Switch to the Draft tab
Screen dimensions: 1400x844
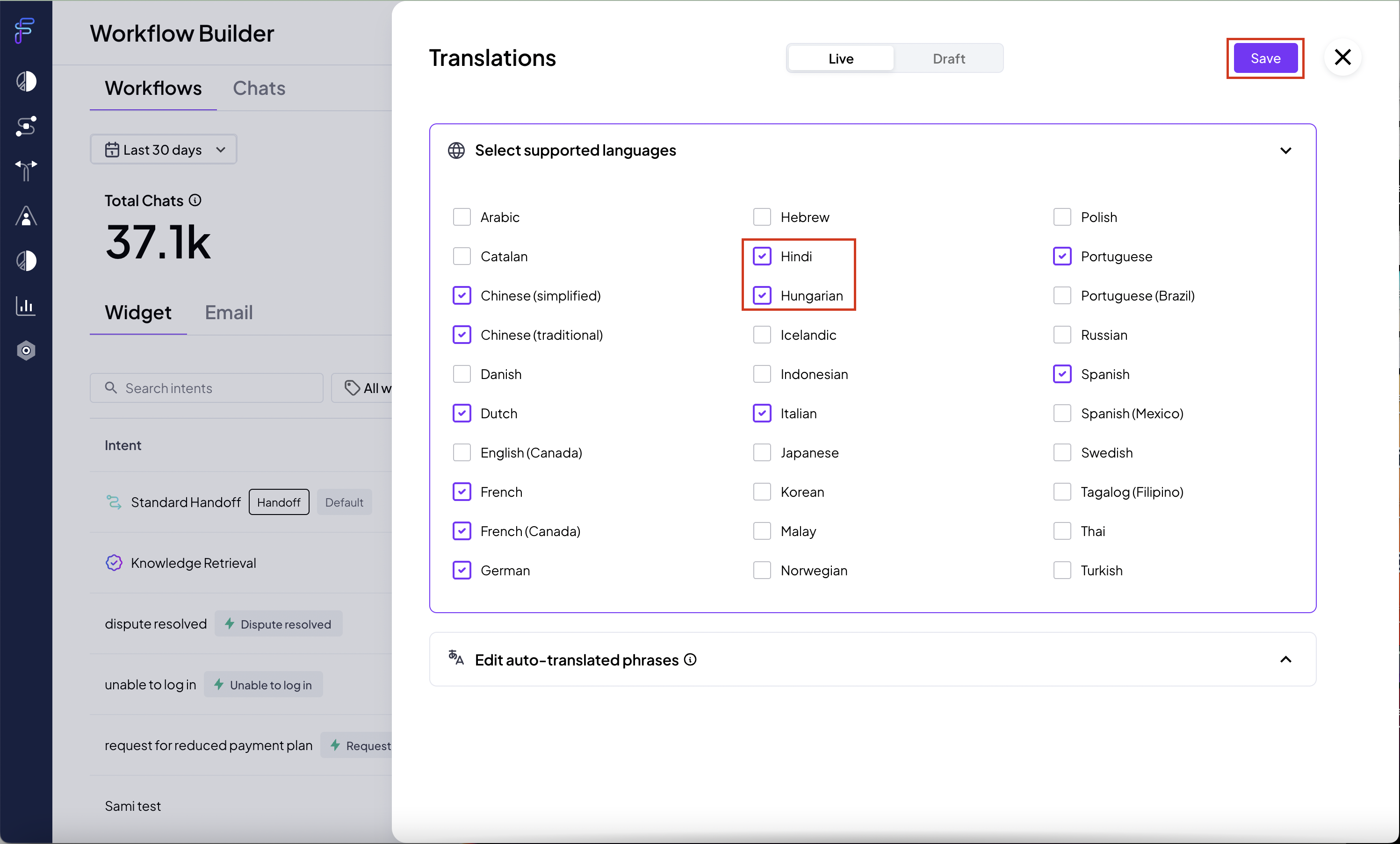coord(948,58)
